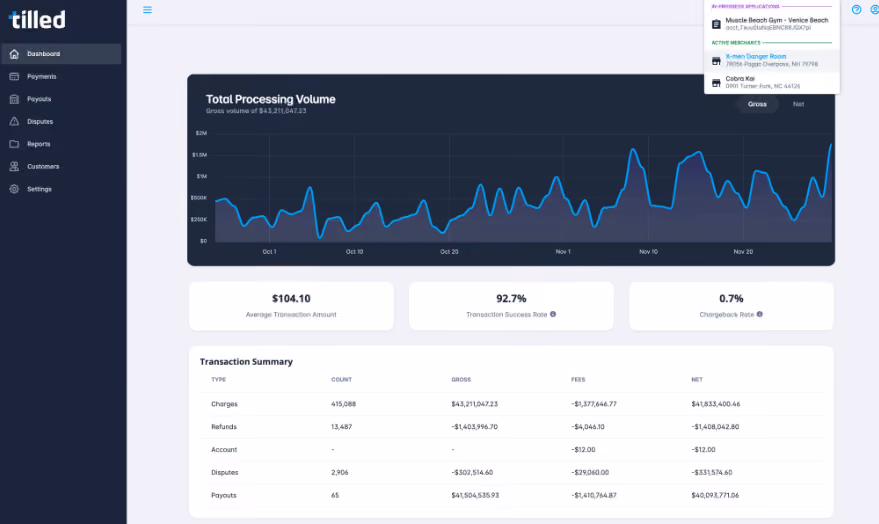
Task: Go to Customers page
Action: pyautogui.click(x=61, y=166)
